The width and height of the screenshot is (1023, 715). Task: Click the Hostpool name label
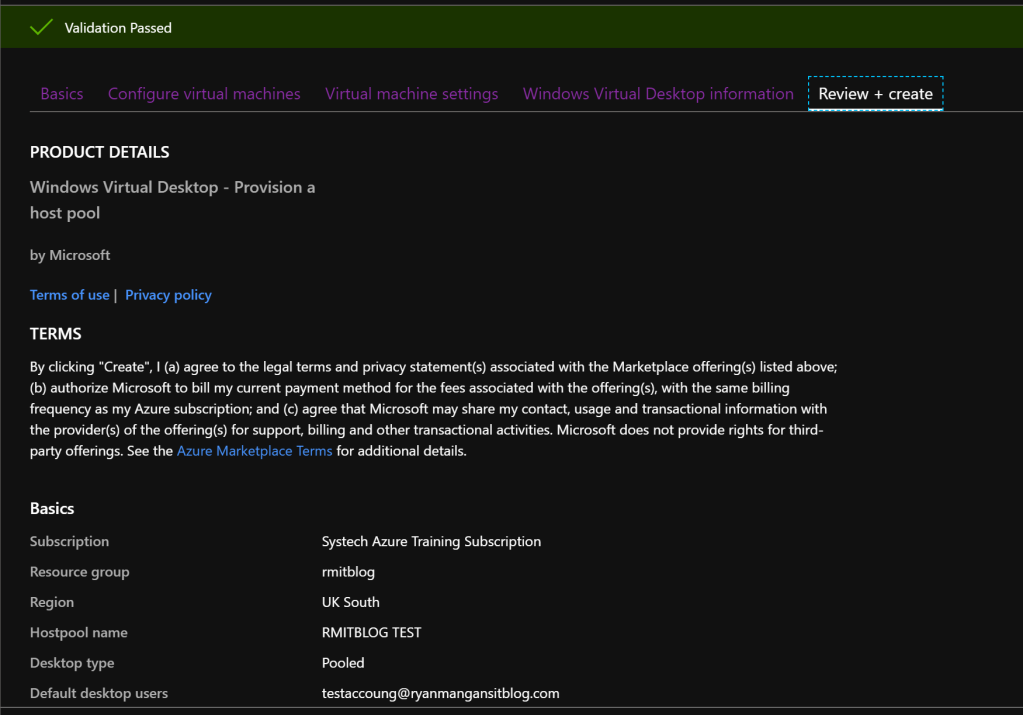[79, 633]
